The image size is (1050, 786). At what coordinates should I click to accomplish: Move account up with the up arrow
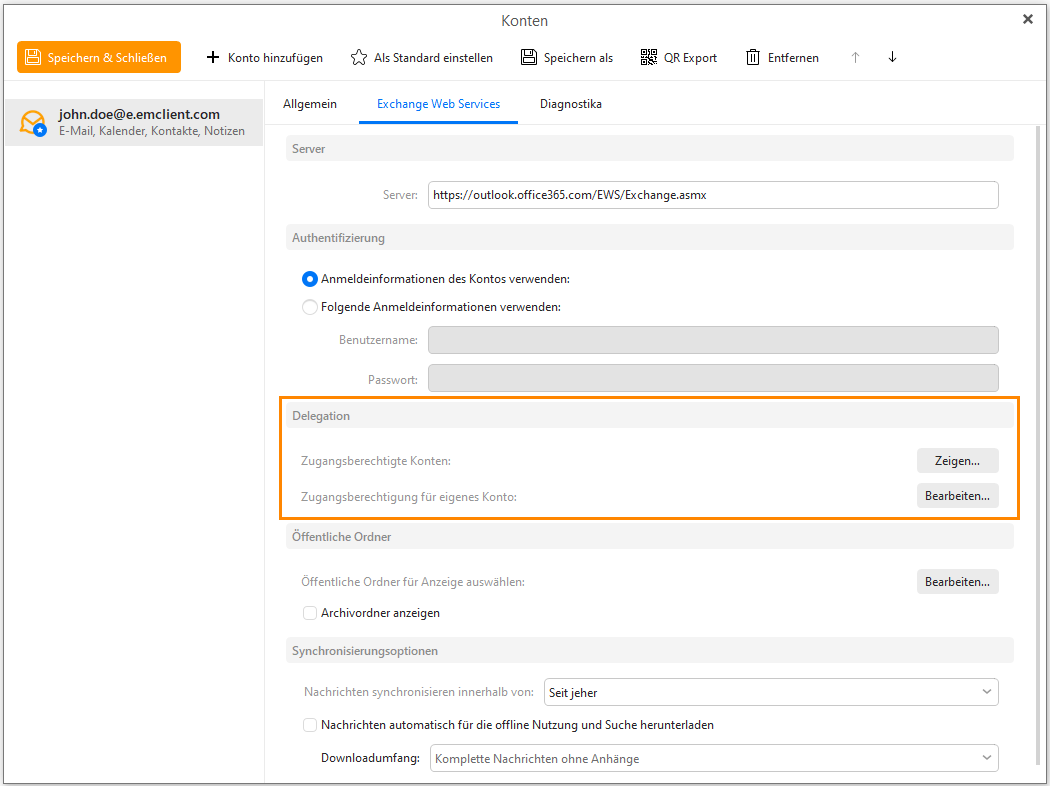855,57
